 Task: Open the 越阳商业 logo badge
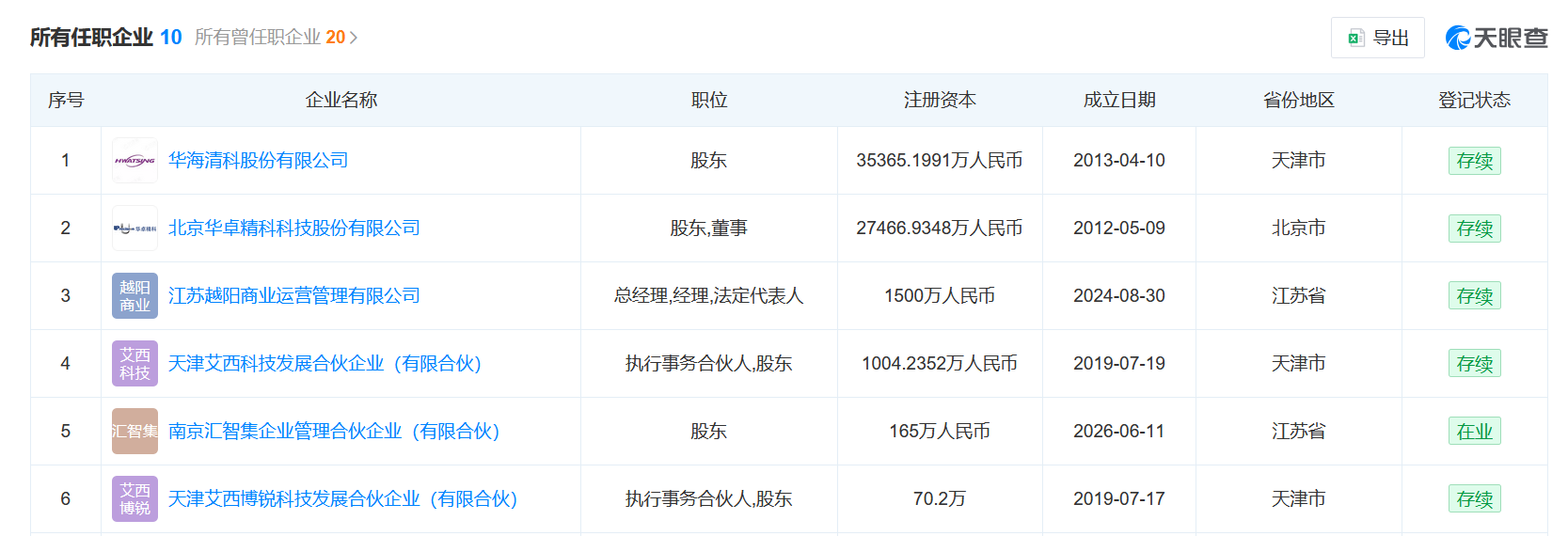pos(135,296)
